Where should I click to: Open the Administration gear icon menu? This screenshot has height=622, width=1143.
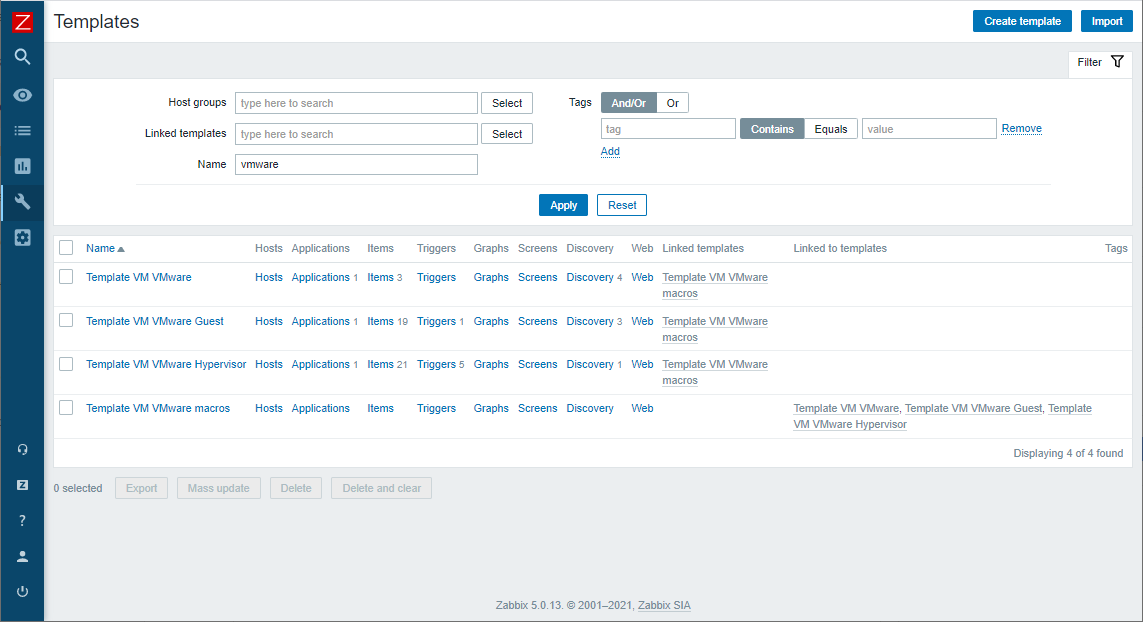[23, 238]
